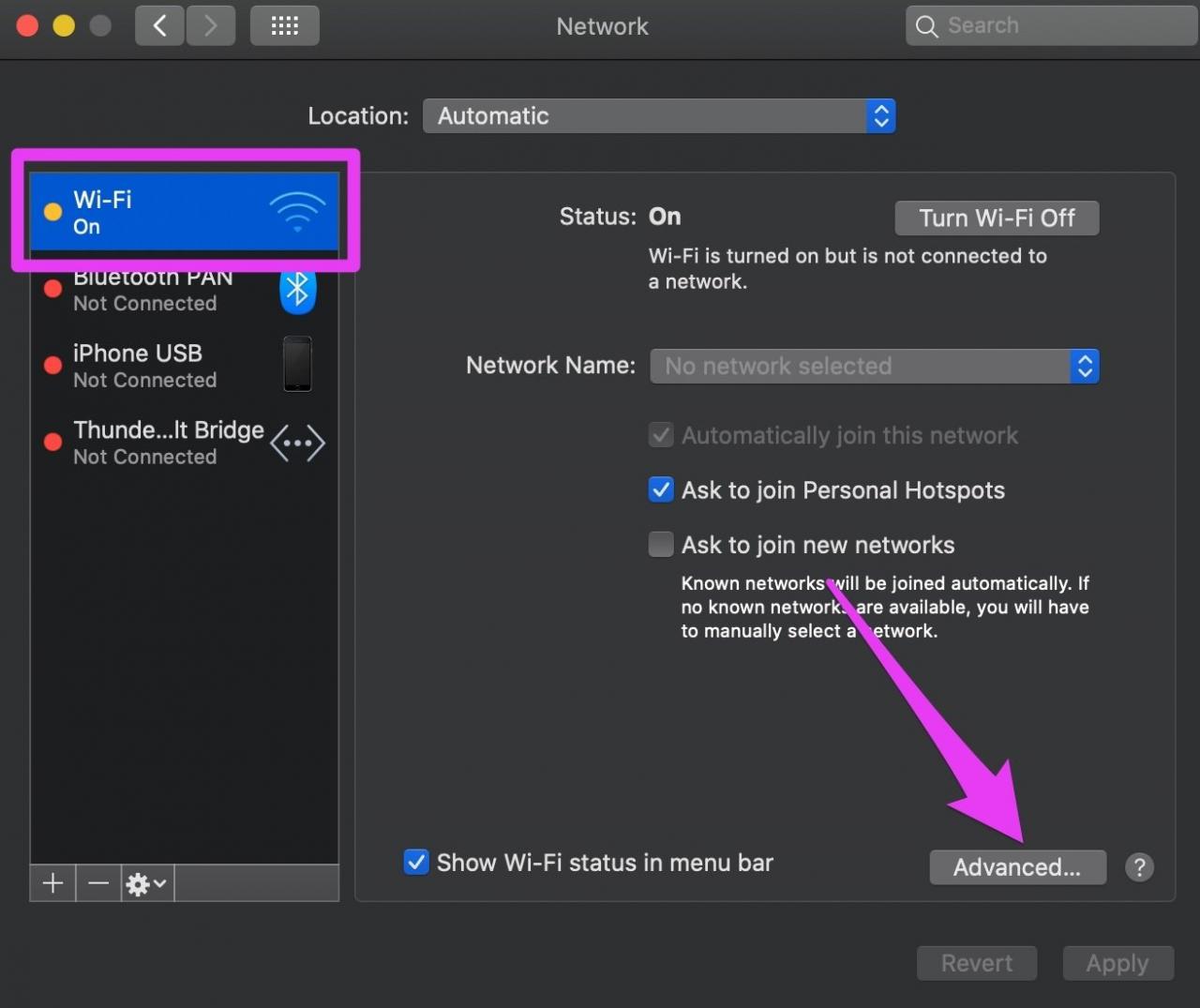Viewport: 1200px width, 1008px height.
Task: Open the Show All preferences grid icon
Action: tap(284, 25)
